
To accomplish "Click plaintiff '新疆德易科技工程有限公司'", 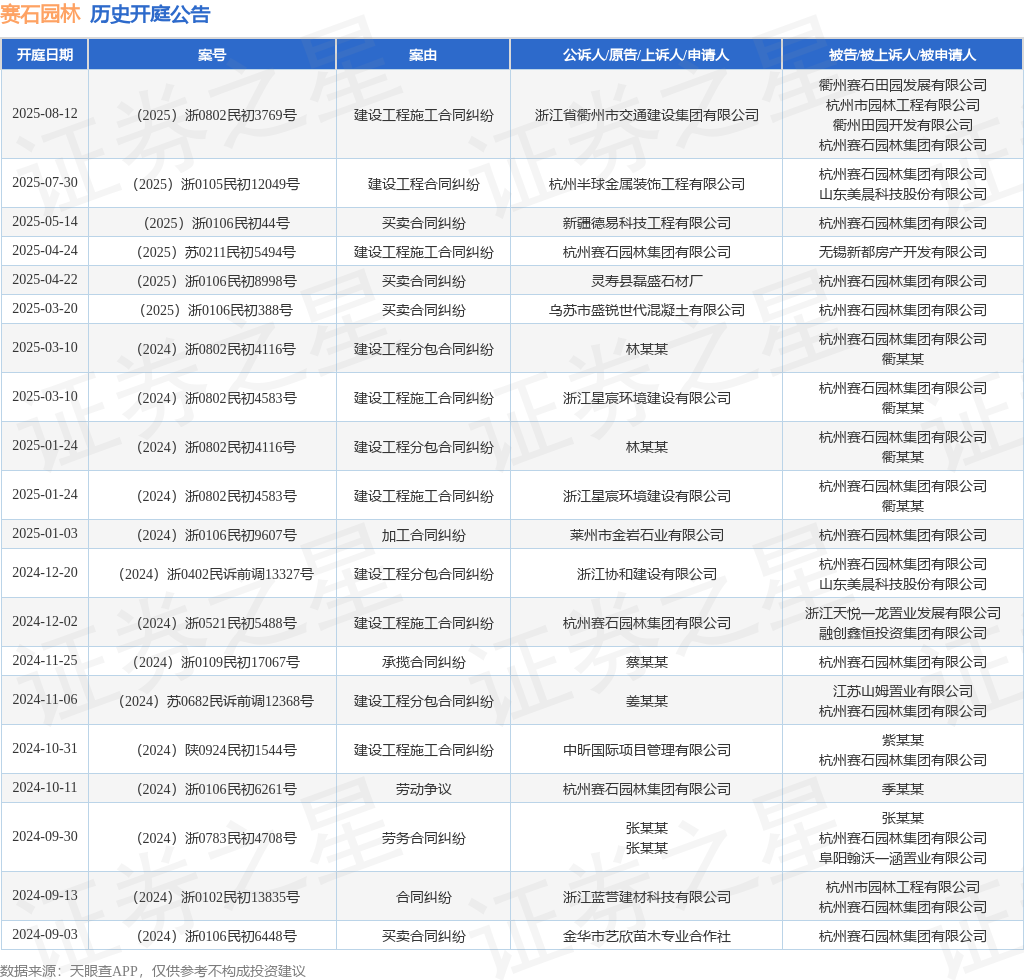I will [x=647, y=223].
